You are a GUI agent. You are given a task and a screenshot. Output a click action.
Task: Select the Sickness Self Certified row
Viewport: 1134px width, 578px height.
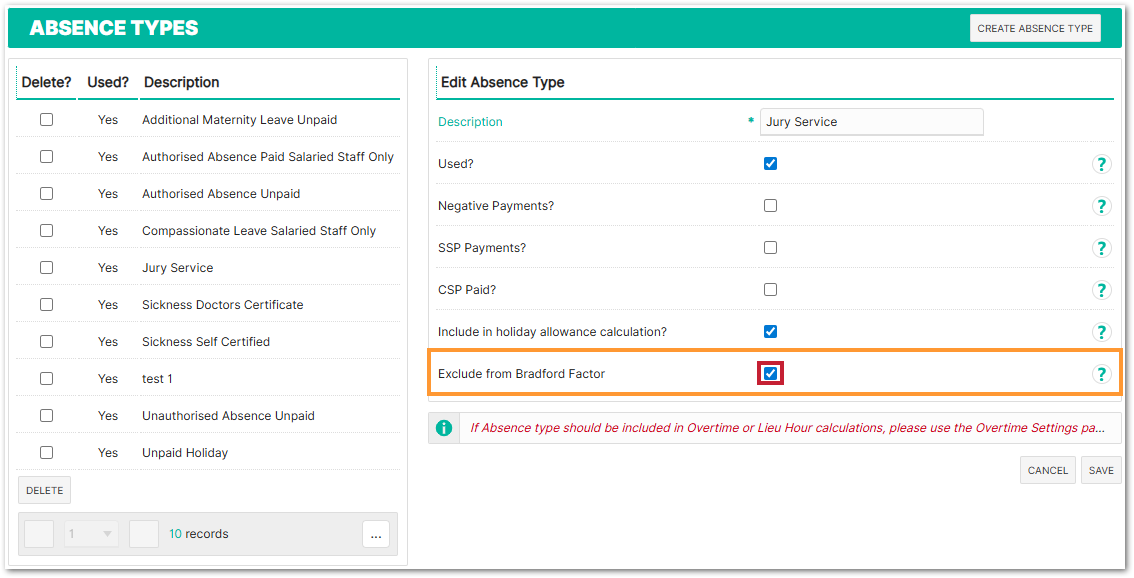[x=206, y=342]
